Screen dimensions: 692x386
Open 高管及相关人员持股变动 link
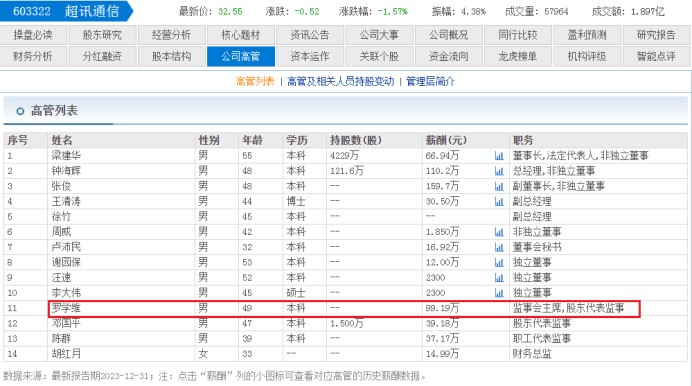(340, 82)
